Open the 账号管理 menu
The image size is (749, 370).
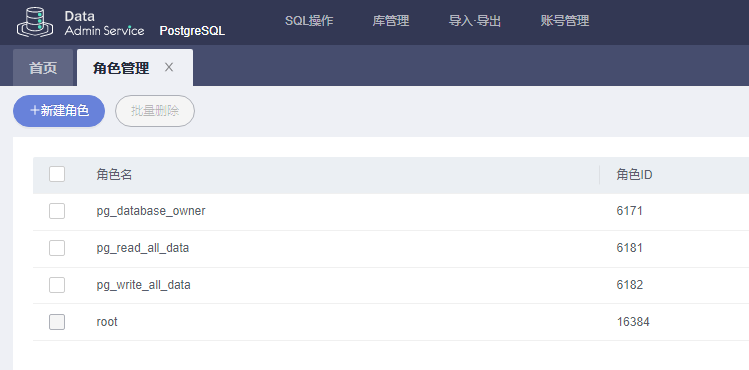click(565, 21)
